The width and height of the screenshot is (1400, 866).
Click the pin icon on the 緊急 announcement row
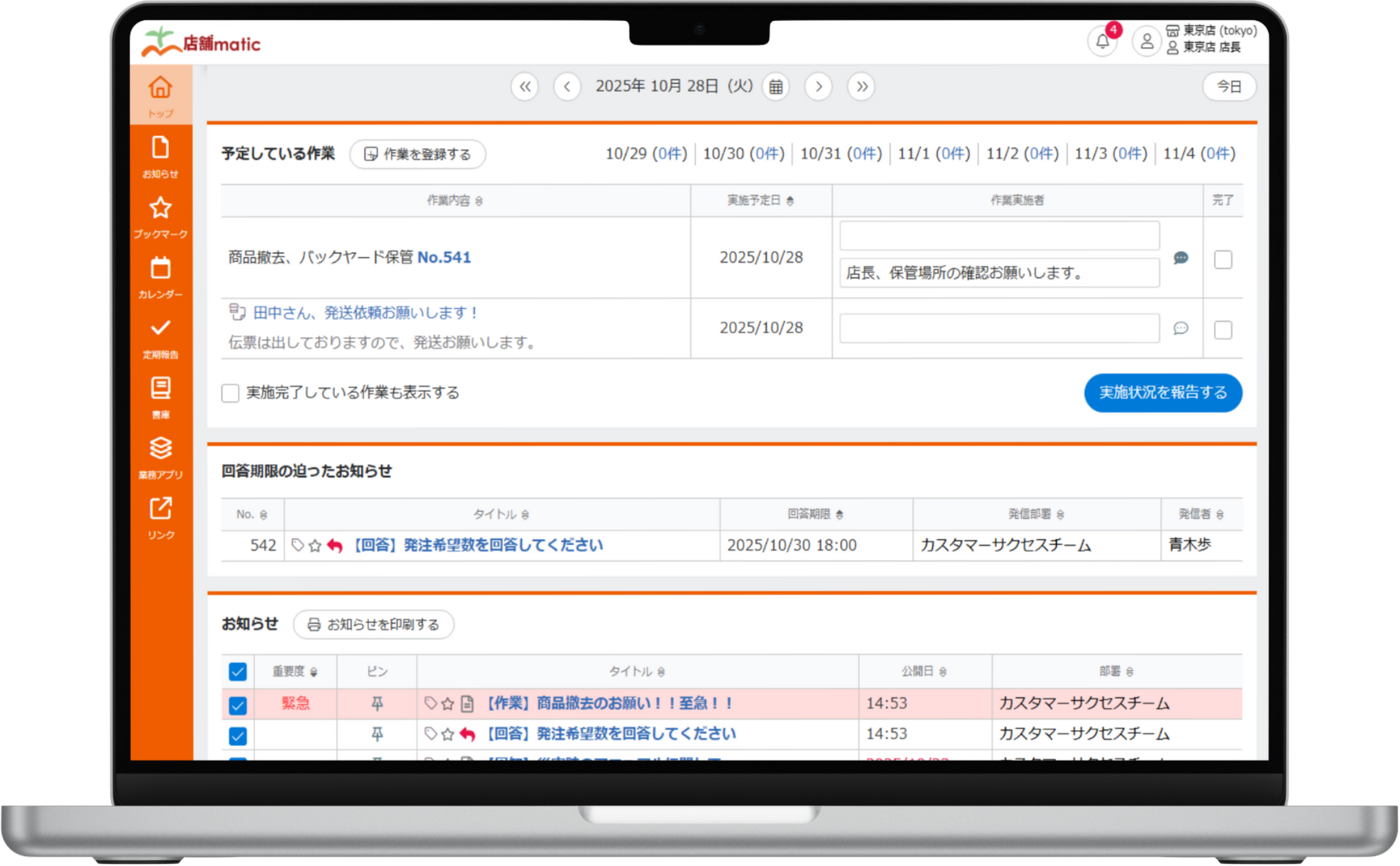point(378,703)
